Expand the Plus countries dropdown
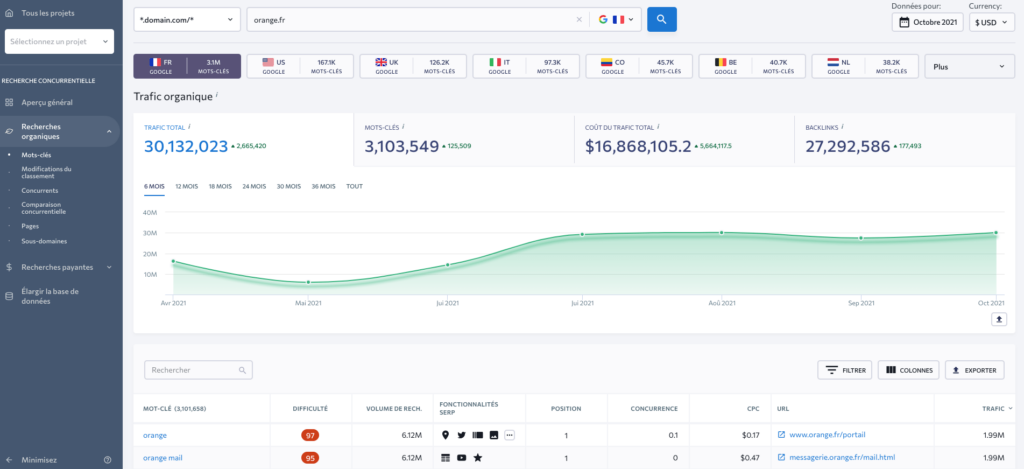 [969, 66]
